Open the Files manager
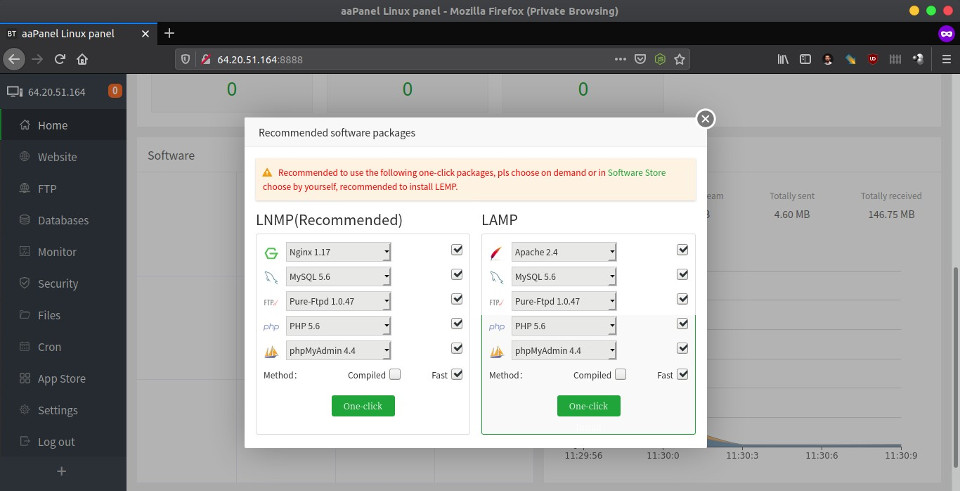 (x=63, y=315)
